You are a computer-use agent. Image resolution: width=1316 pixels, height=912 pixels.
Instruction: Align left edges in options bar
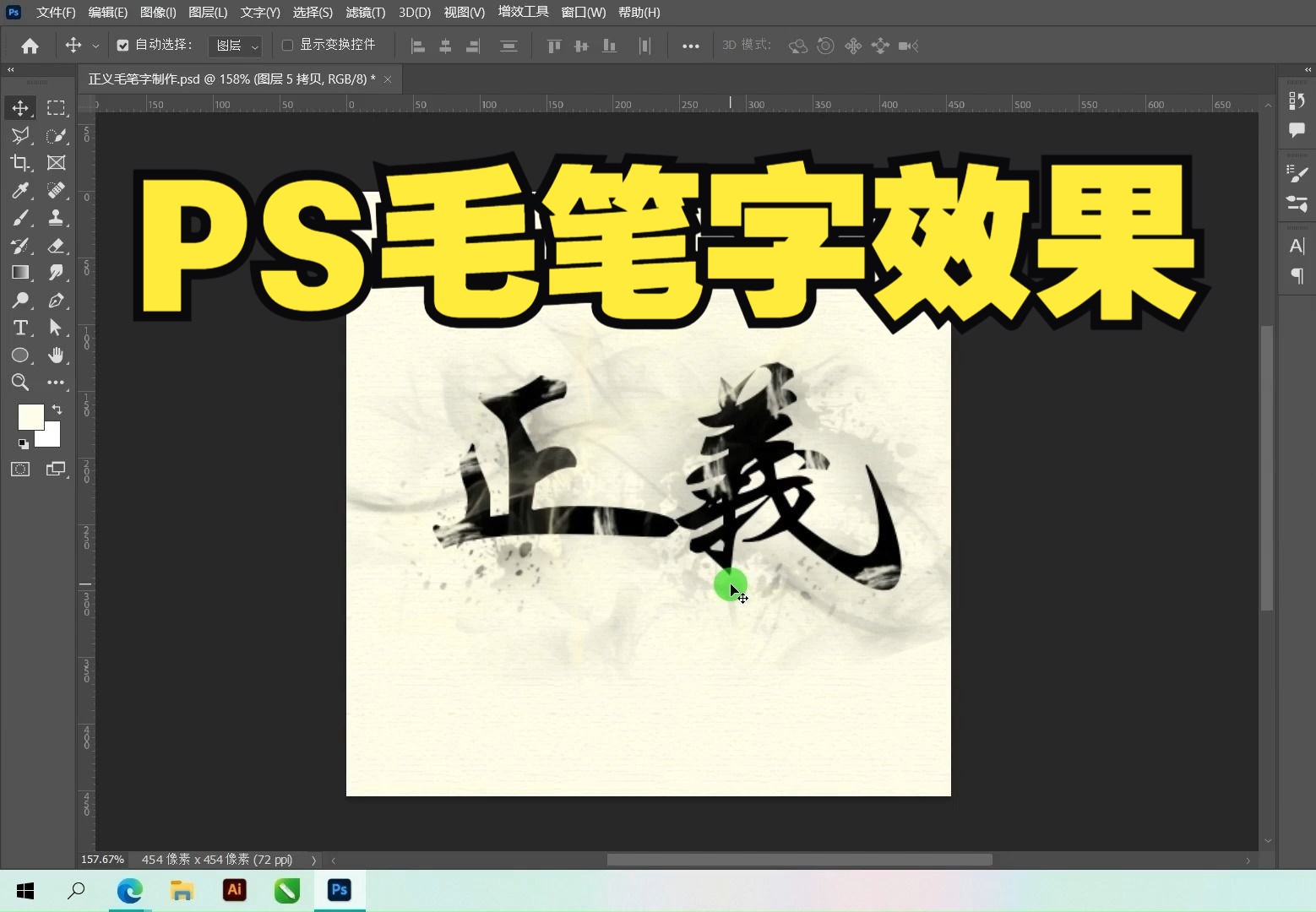(417, 46)
